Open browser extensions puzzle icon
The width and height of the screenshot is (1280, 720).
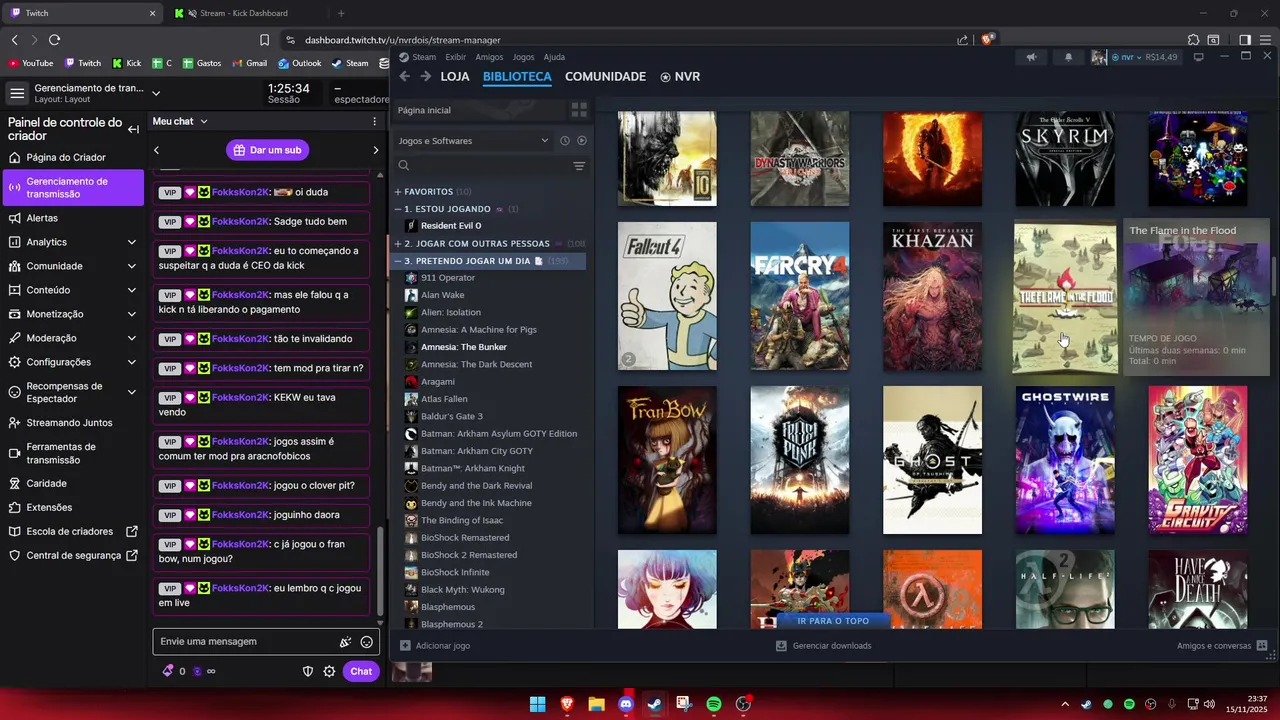pos(1193,40)
